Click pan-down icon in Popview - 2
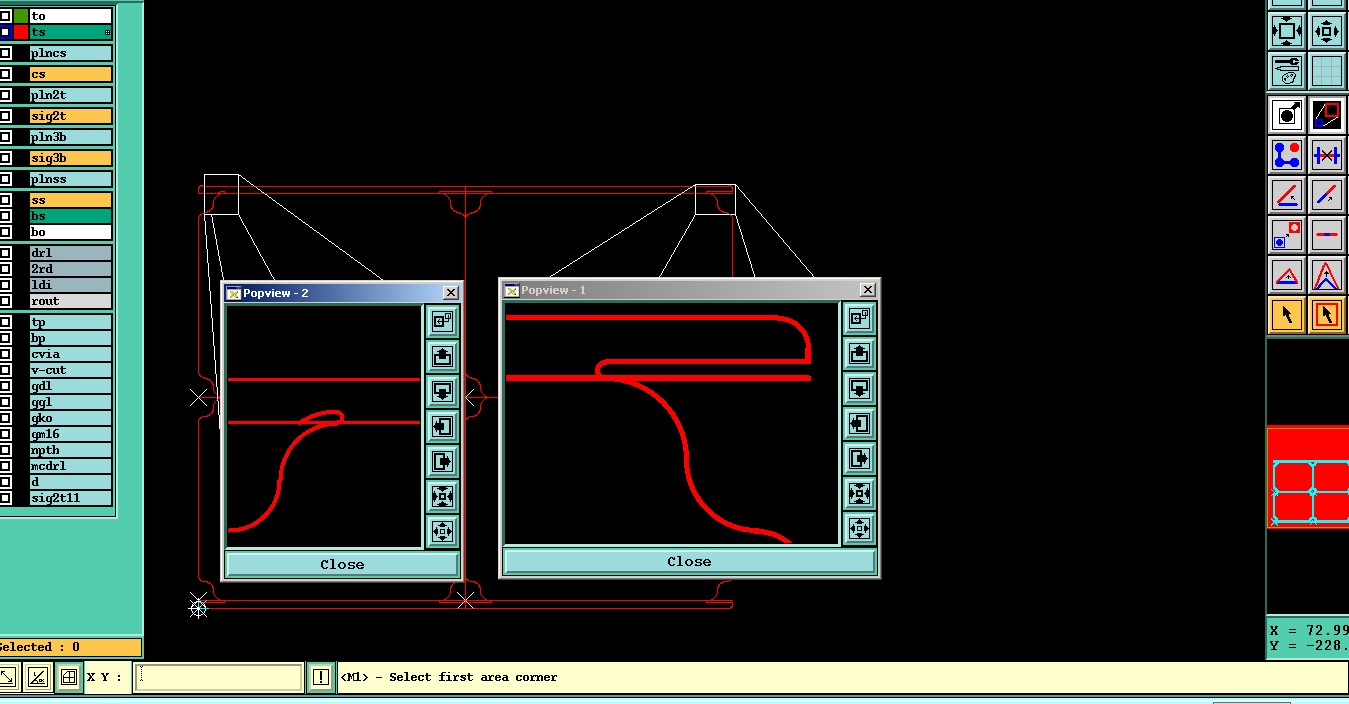The width and height of the screenshot is (1349, 704). coord(442,391)
